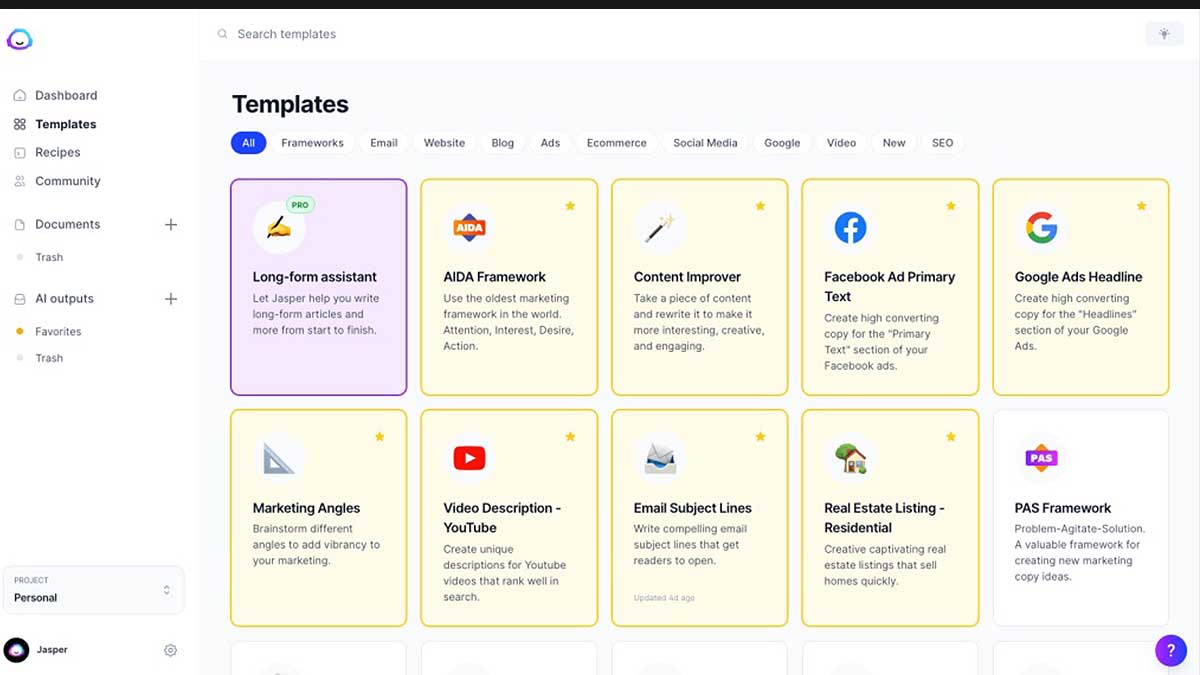Expand the Documents section in sidebar
Screen dimensions: 1200x675
(x=68, y=225)
